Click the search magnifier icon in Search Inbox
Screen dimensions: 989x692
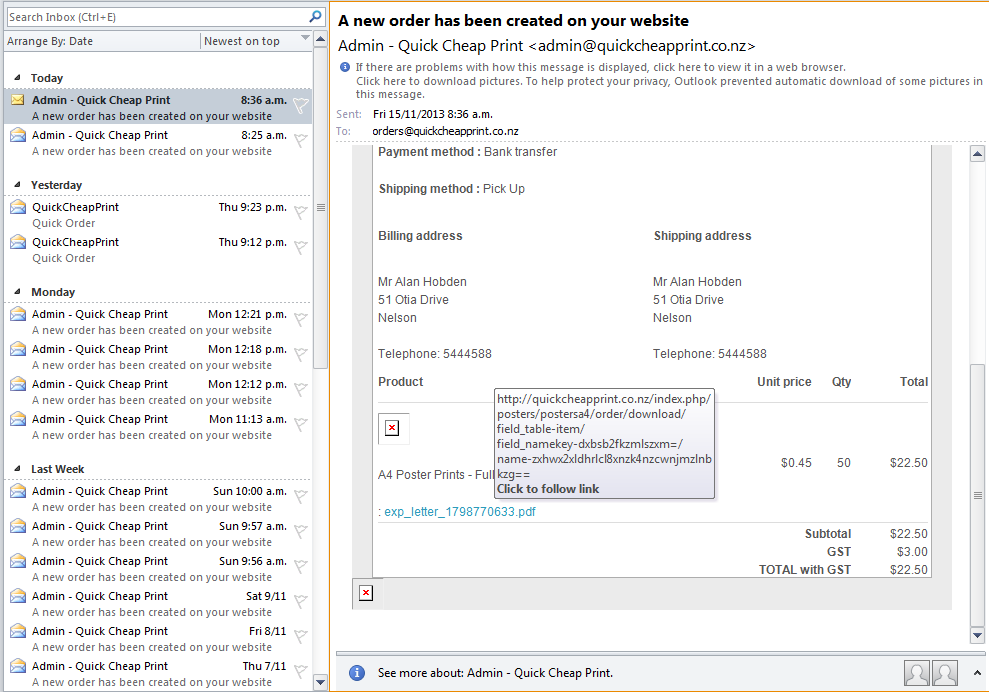pos(315,16)
